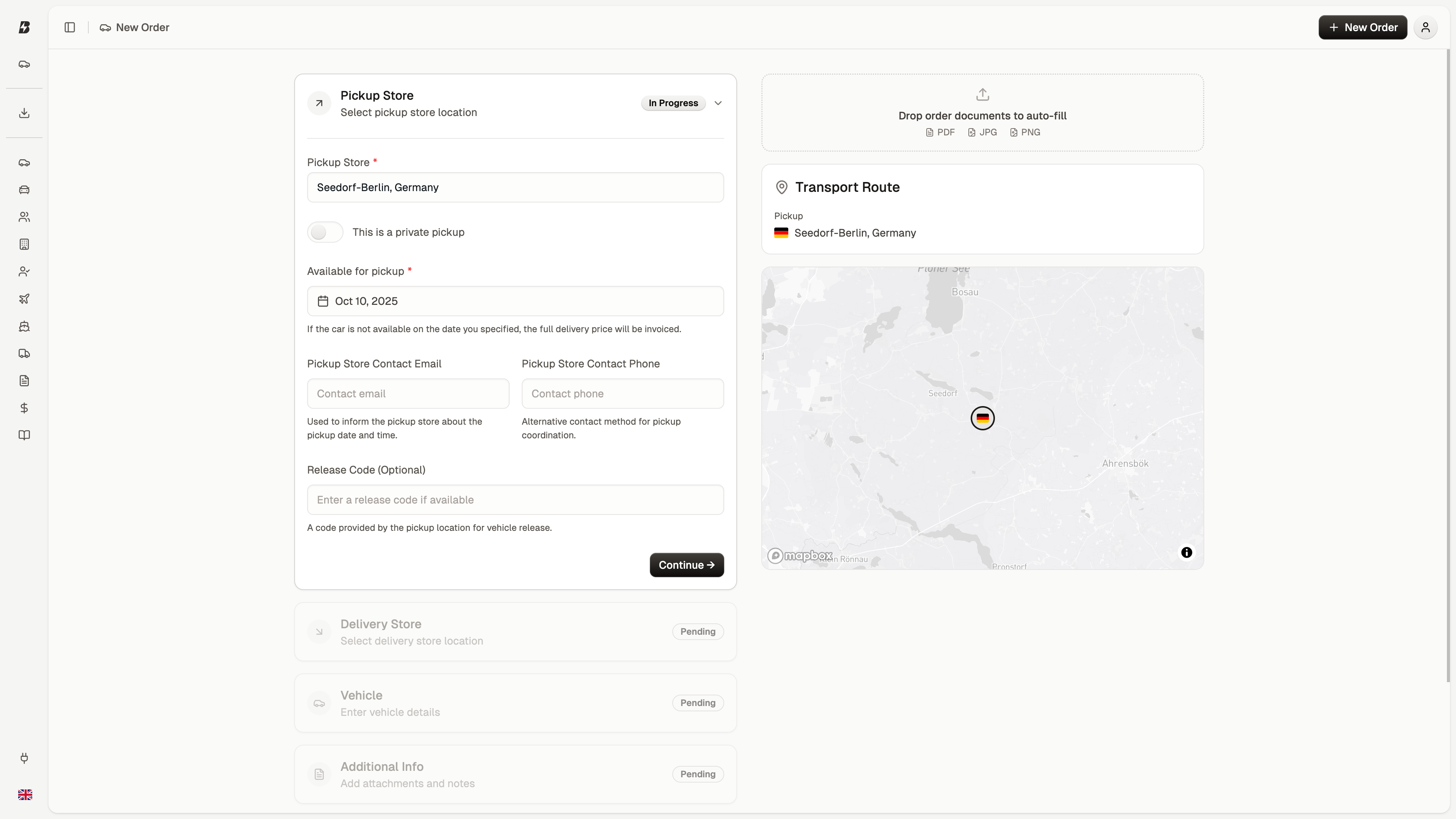Screen dimensions: 1456x819
Task: Select the airplane transport icon in sidebar
Action: [x=24, y=298]
